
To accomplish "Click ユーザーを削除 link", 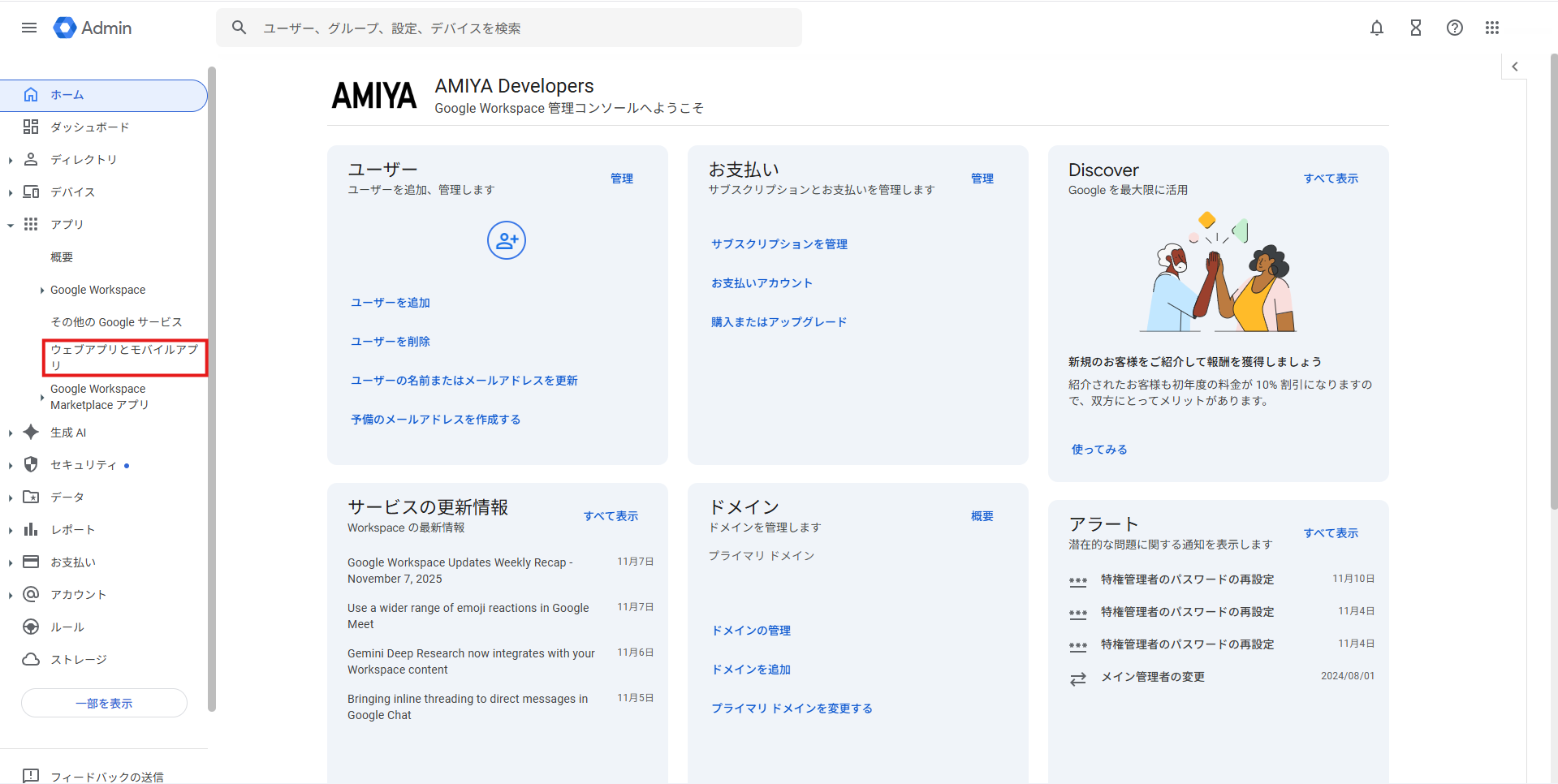I will 391,342.
